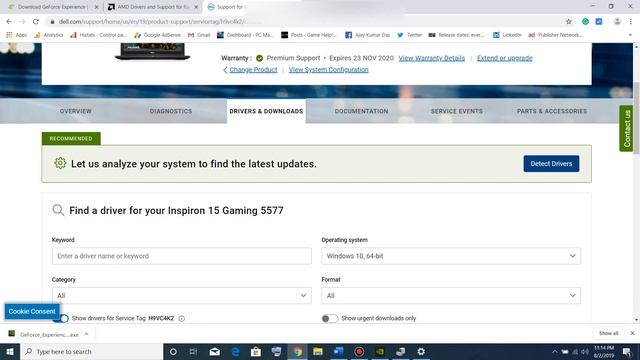Open View Warranty Details link
This screenshot has width=640, height=360.
[x=431, y=58]
